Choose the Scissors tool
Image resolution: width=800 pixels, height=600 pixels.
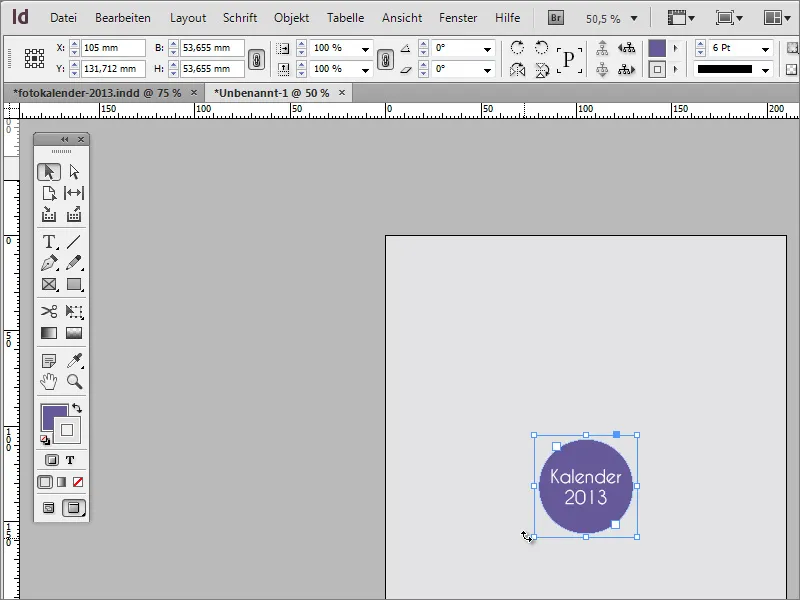pyautogui.click(x=48, y=312)
